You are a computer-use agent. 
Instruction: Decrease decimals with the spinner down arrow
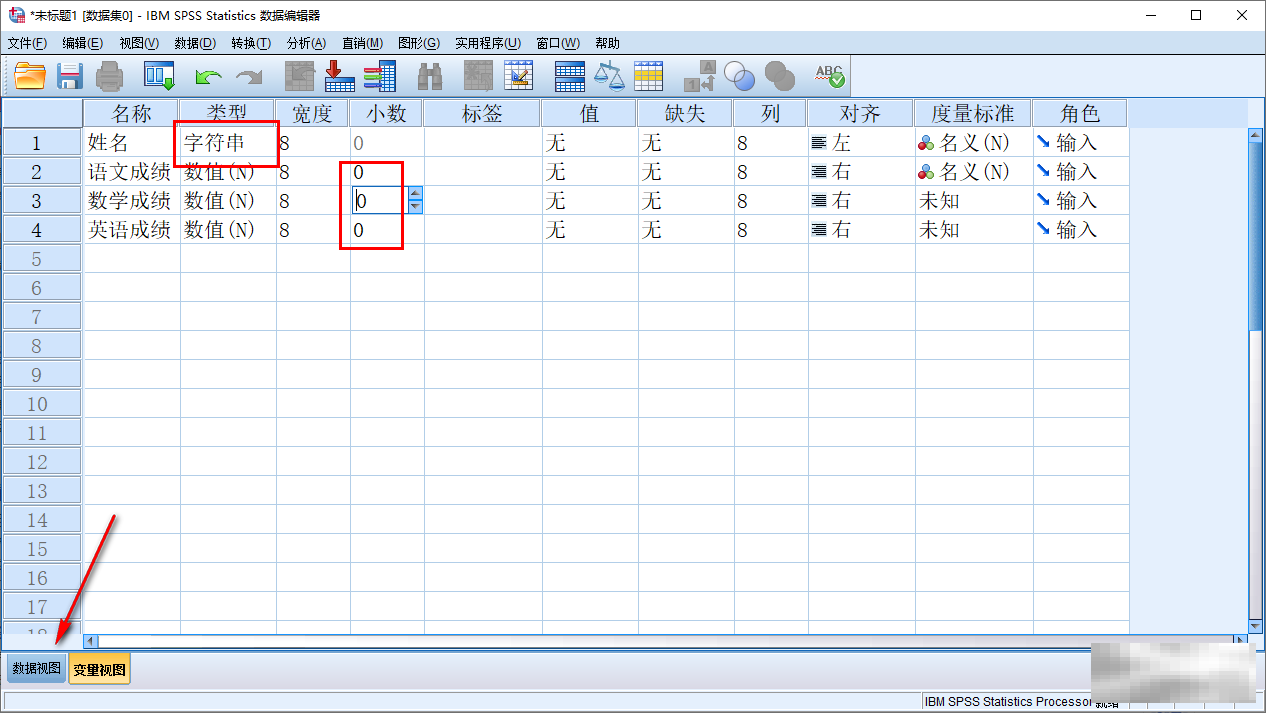(415, 207)
